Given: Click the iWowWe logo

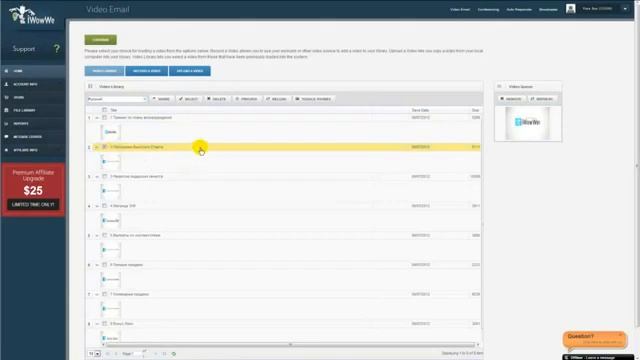Looking at the screenshot, I should coord(32,16).
